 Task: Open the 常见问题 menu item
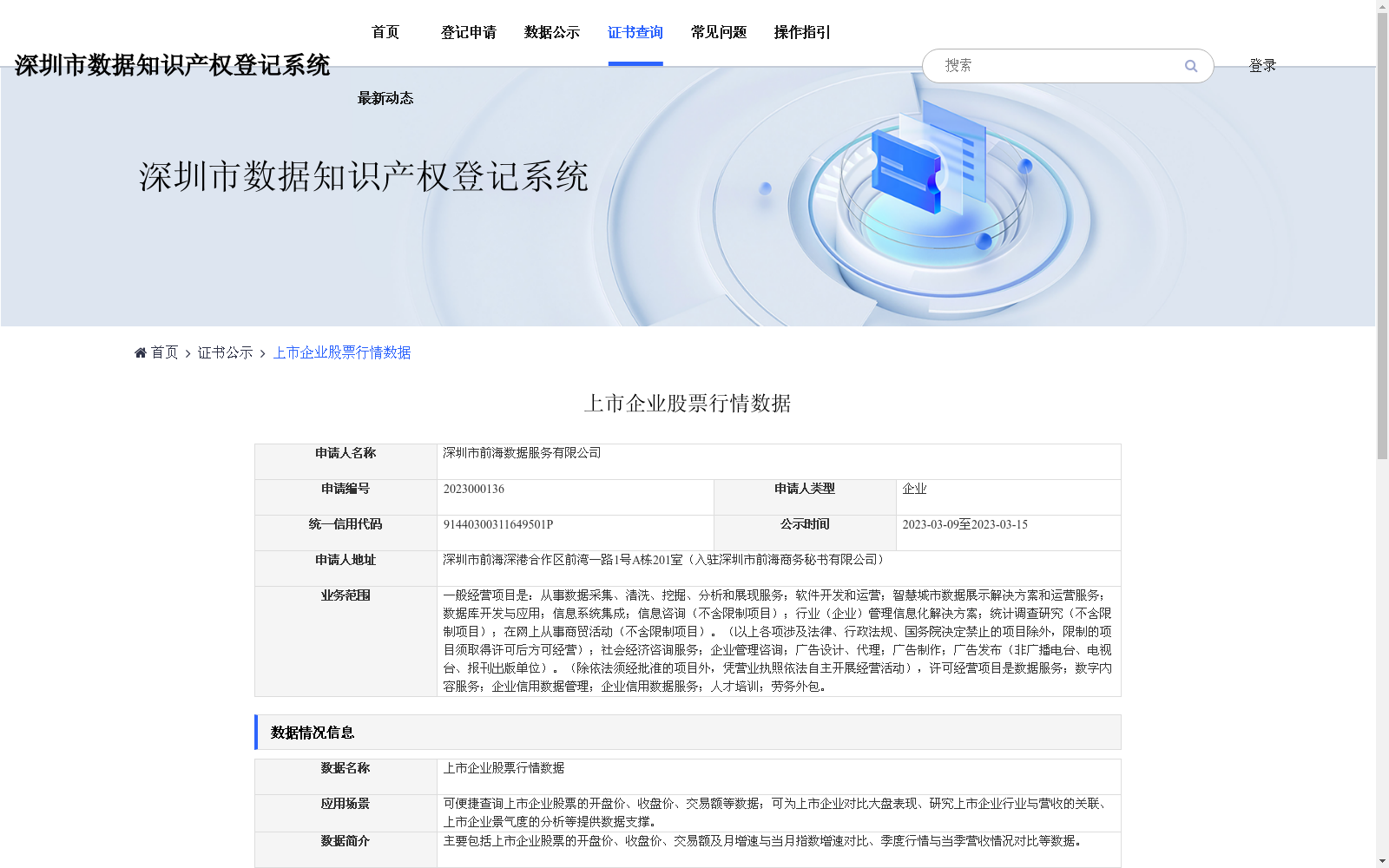coord(717,32)
